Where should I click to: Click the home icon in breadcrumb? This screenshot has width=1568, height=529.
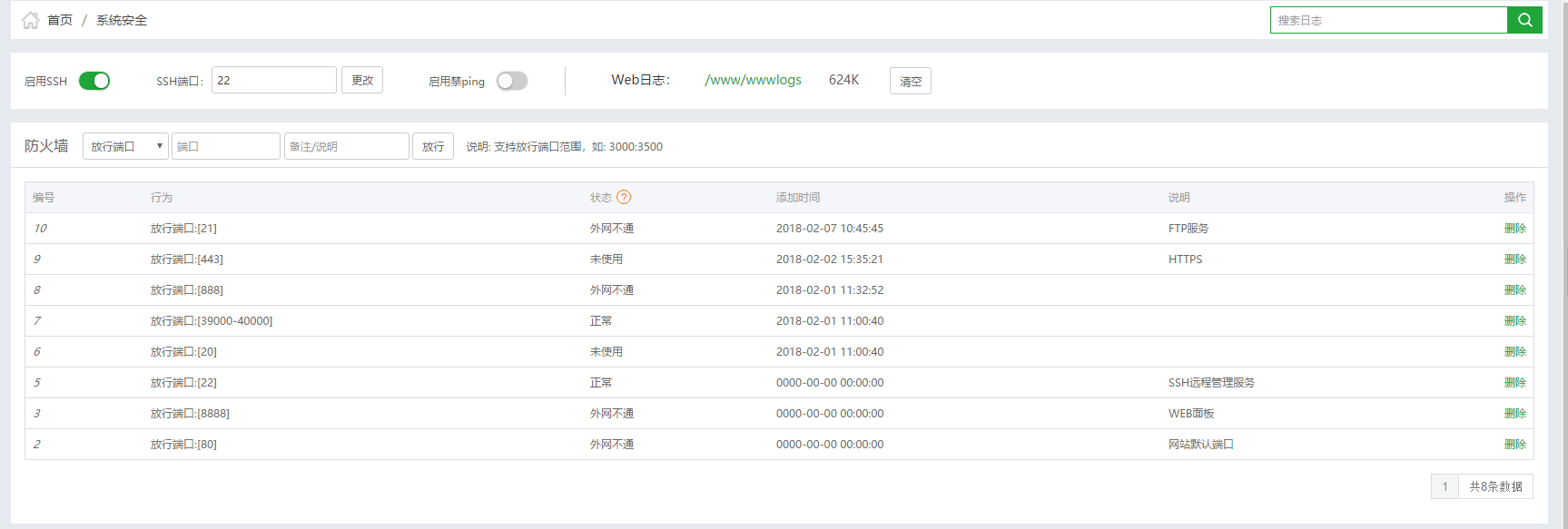tap(31, 20)
